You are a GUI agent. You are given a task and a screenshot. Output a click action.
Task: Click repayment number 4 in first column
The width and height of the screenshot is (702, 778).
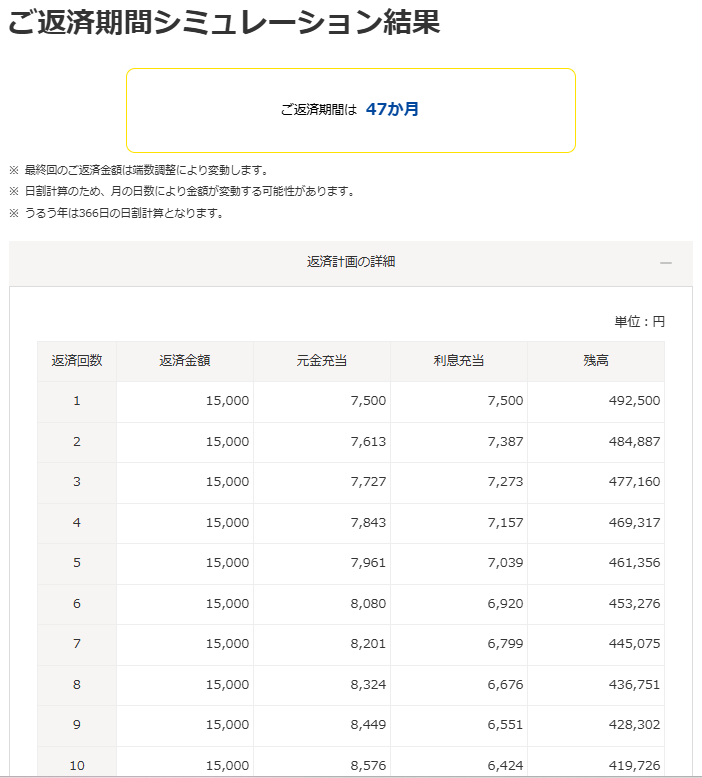point(77,522)
